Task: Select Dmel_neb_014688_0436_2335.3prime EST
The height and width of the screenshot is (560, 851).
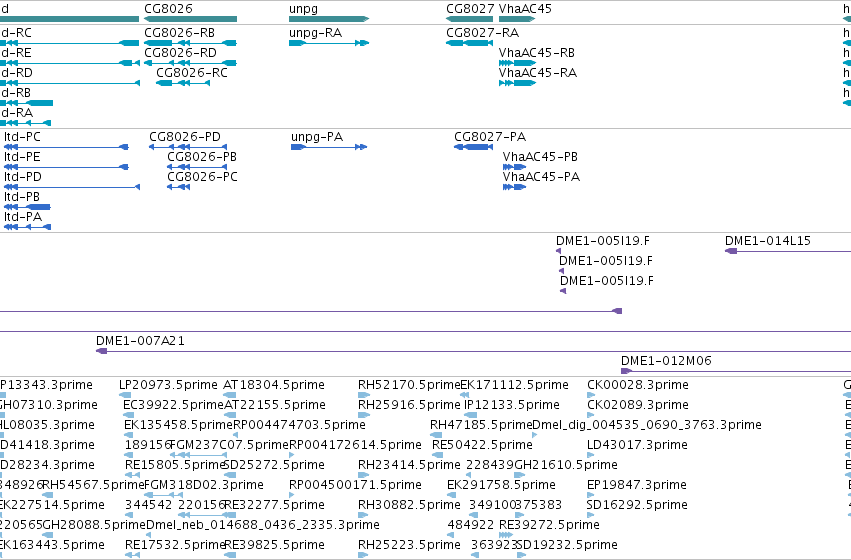Action: tap(263, 525)
